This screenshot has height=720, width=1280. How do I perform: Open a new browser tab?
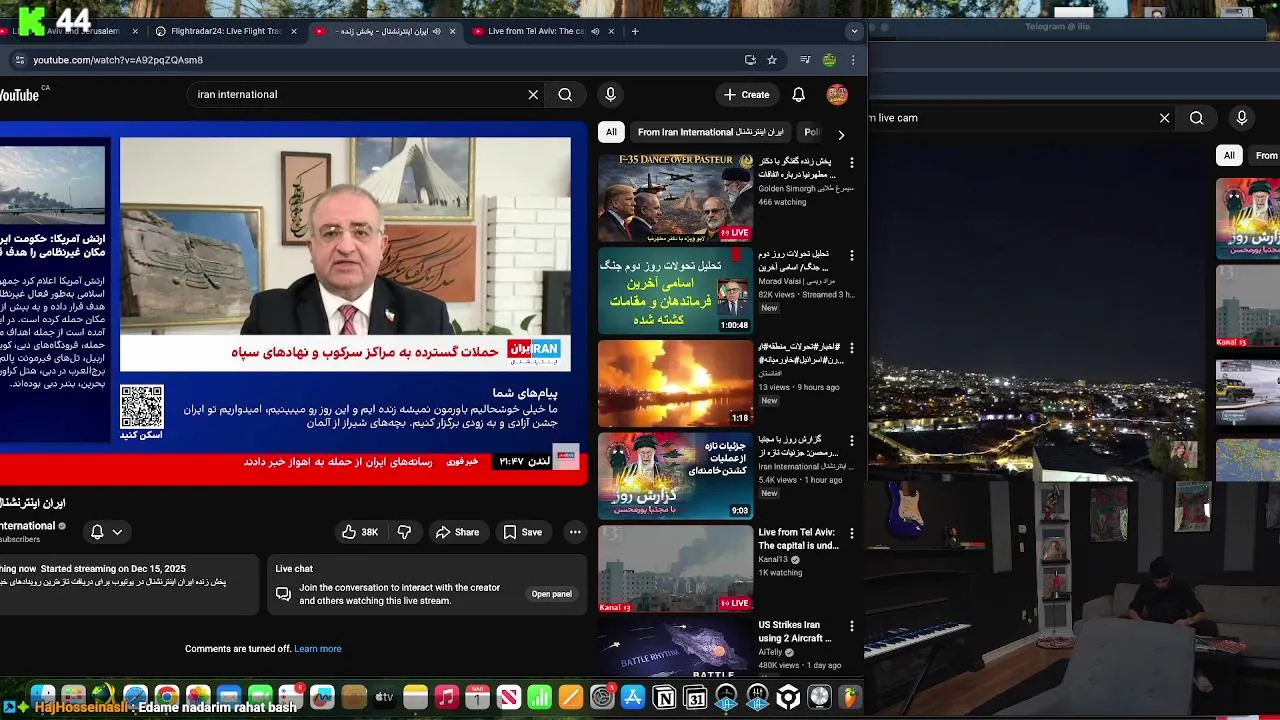[x=635, y=31]
